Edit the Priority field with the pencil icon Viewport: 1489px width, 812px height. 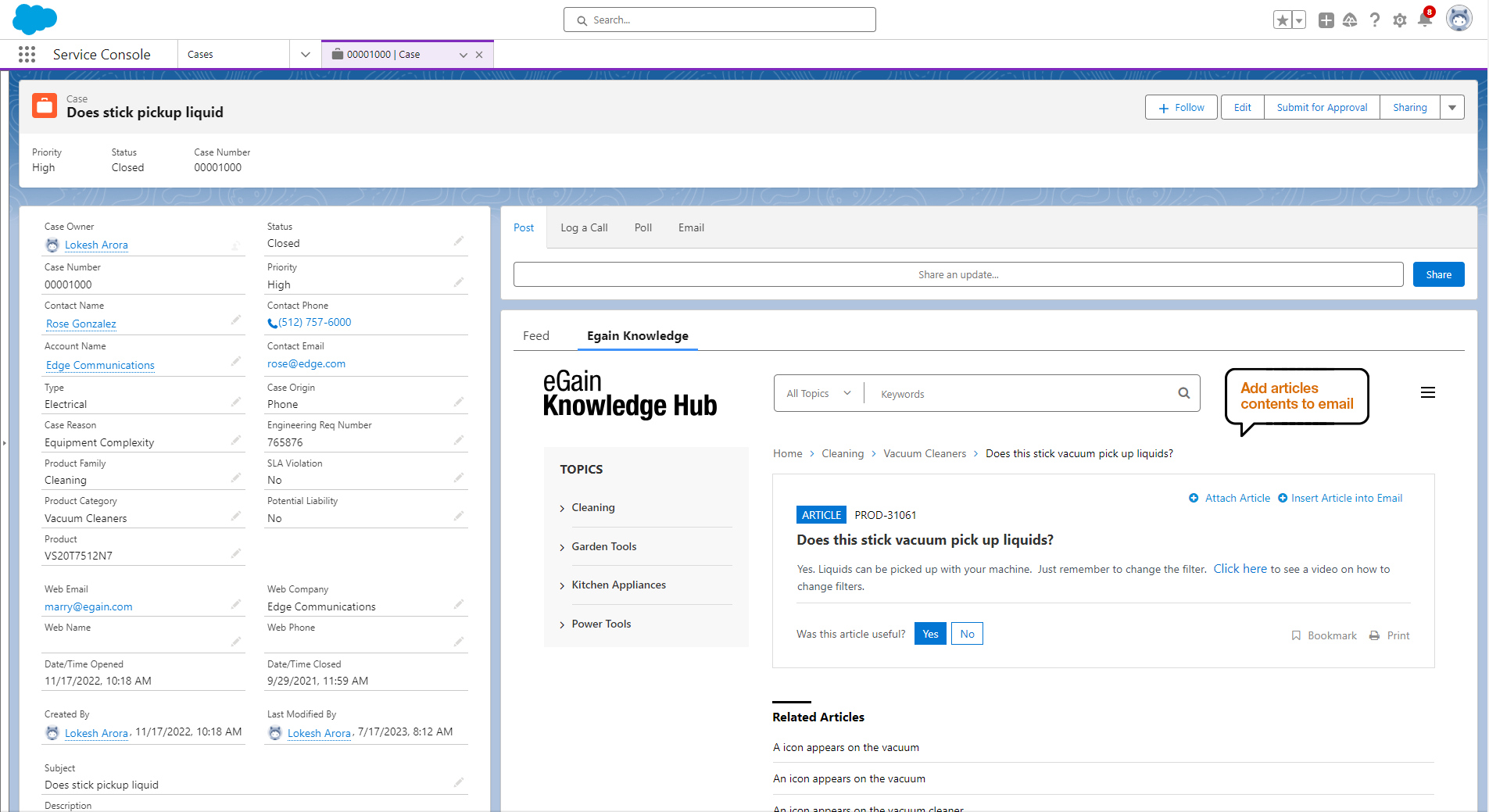coord(459,281)
